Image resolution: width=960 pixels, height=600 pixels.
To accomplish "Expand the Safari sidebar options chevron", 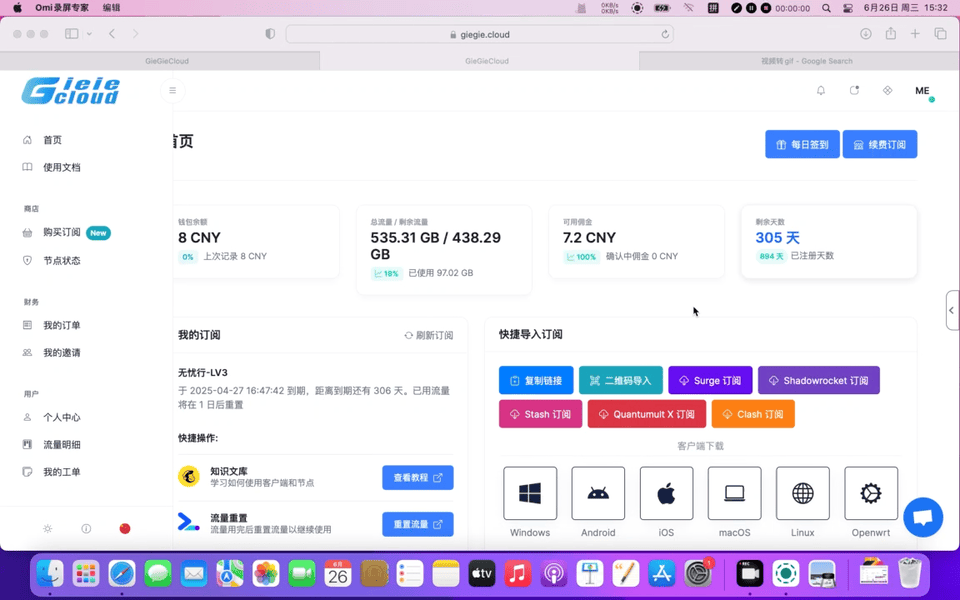I will (89, 34).
